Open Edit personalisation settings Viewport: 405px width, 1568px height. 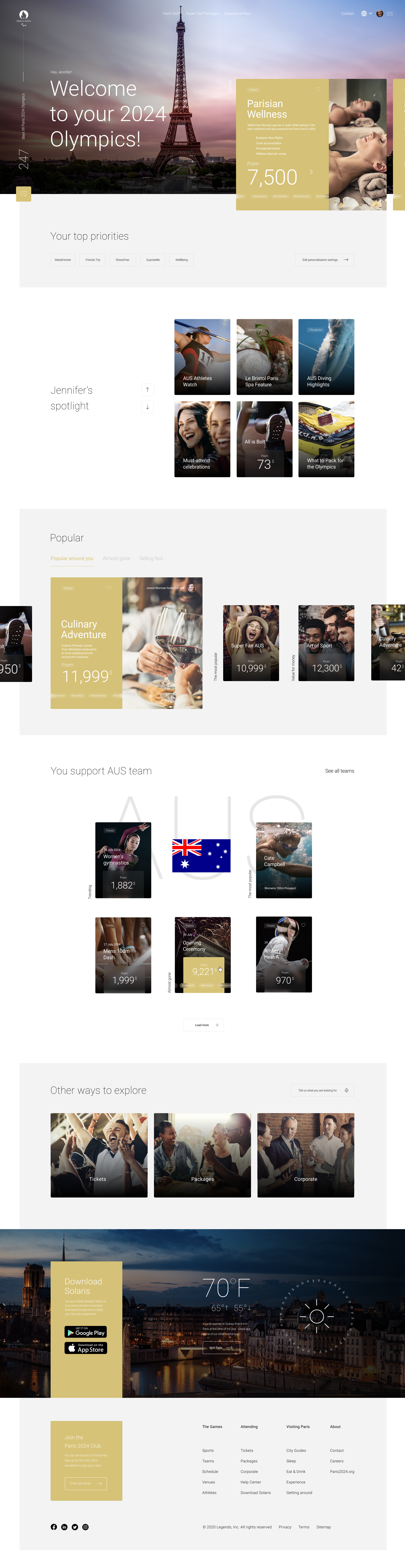(325, 260)
